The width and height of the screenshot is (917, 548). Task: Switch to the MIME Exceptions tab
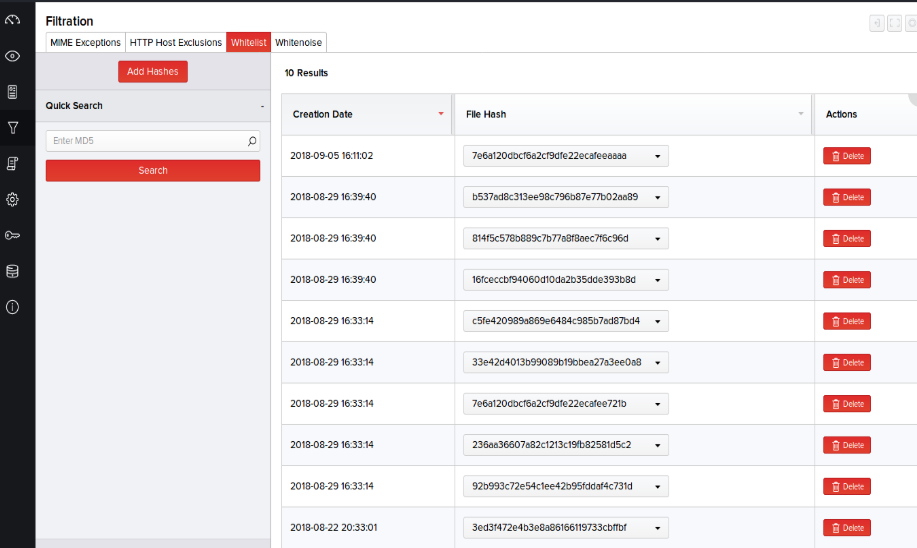coord(85,42)
